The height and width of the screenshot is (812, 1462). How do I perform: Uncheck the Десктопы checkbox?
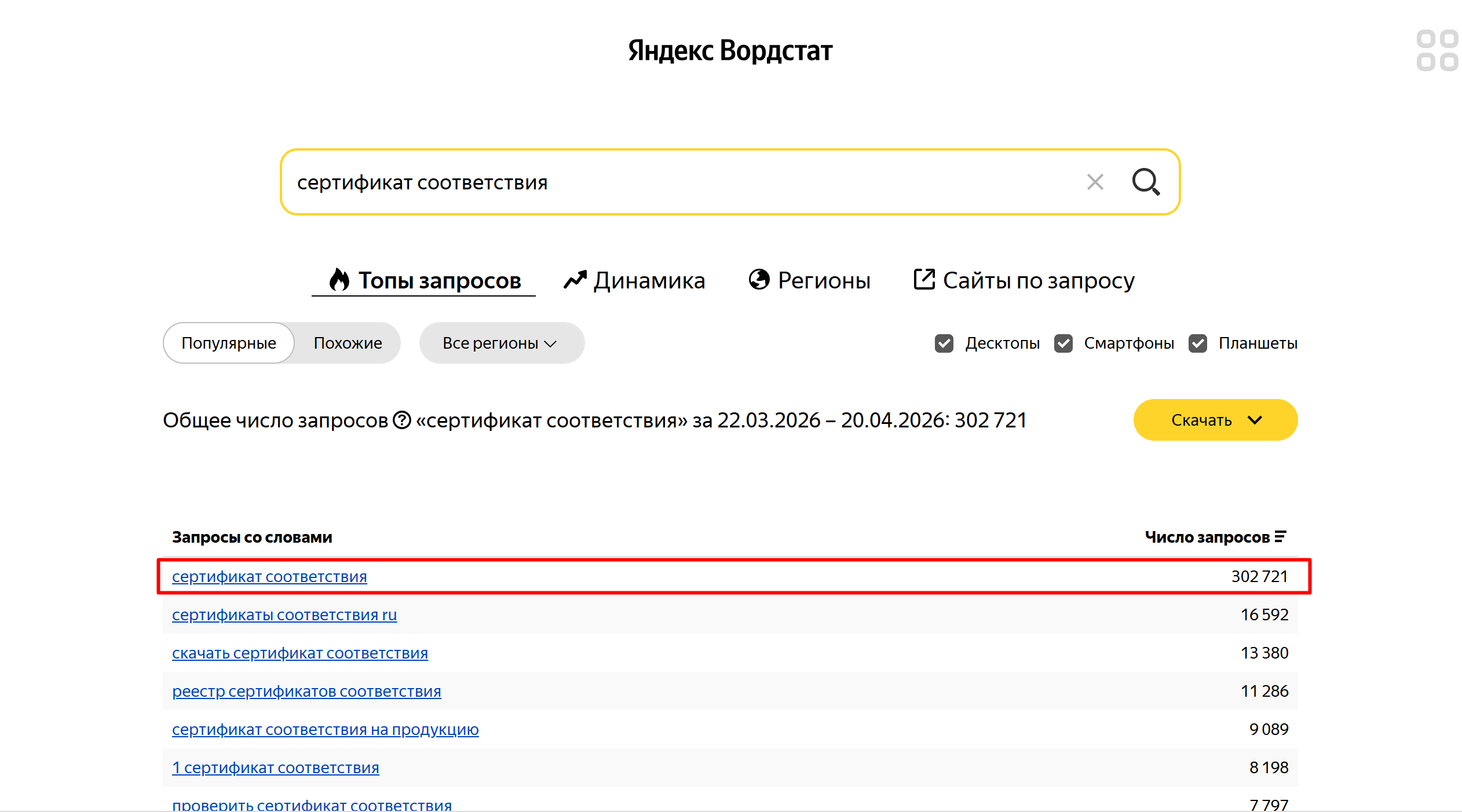pos(944,343)
